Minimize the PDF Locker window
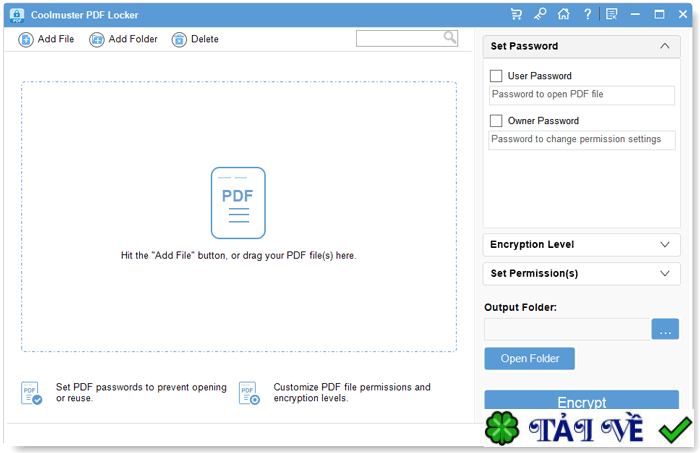Viewport: 700px width, 453px height. [x=635, y=14]
